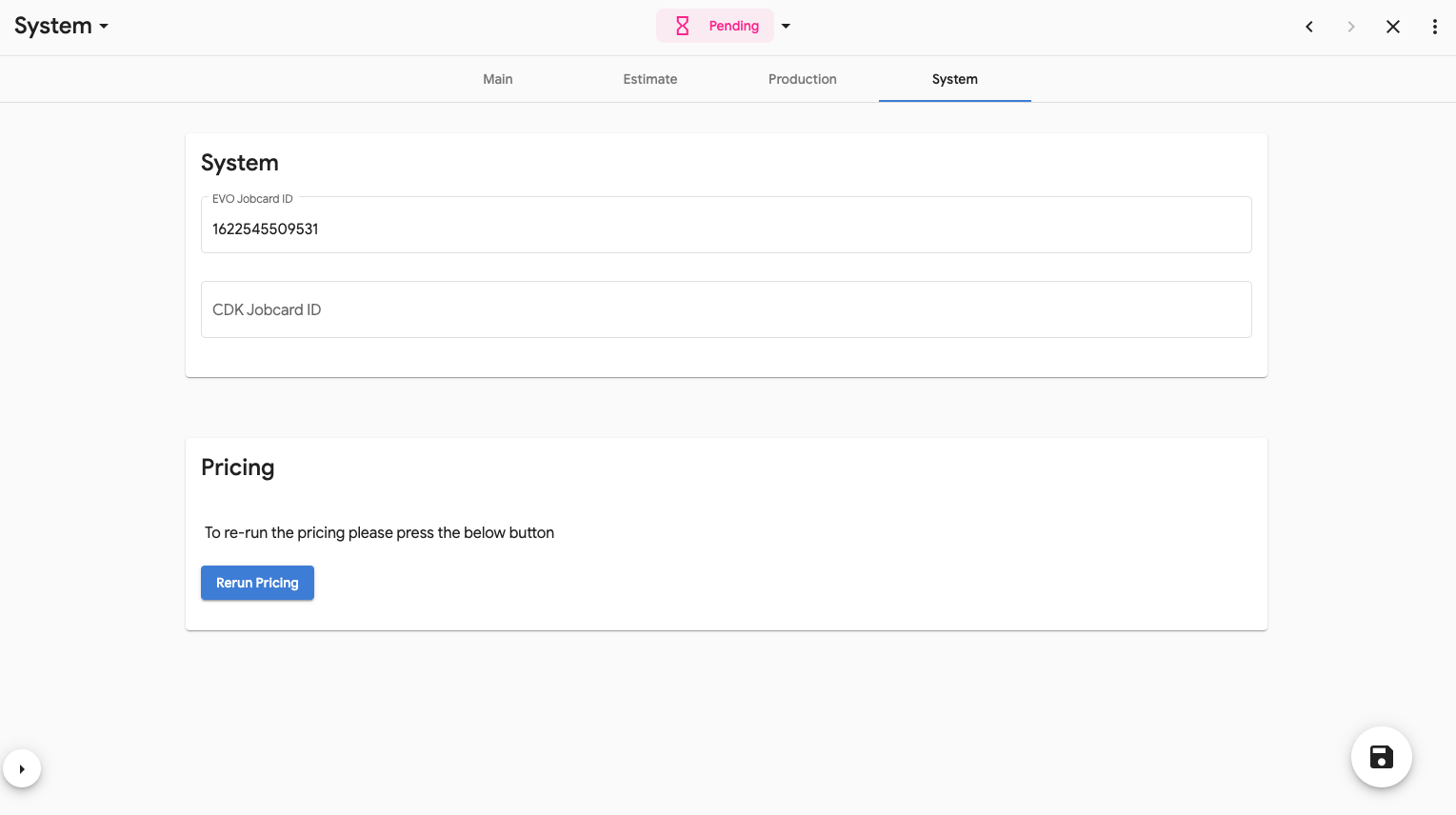Close the record with the X icon
Image resolution: width=1456 pixels, height=815 pixels.
(1393, 27)
